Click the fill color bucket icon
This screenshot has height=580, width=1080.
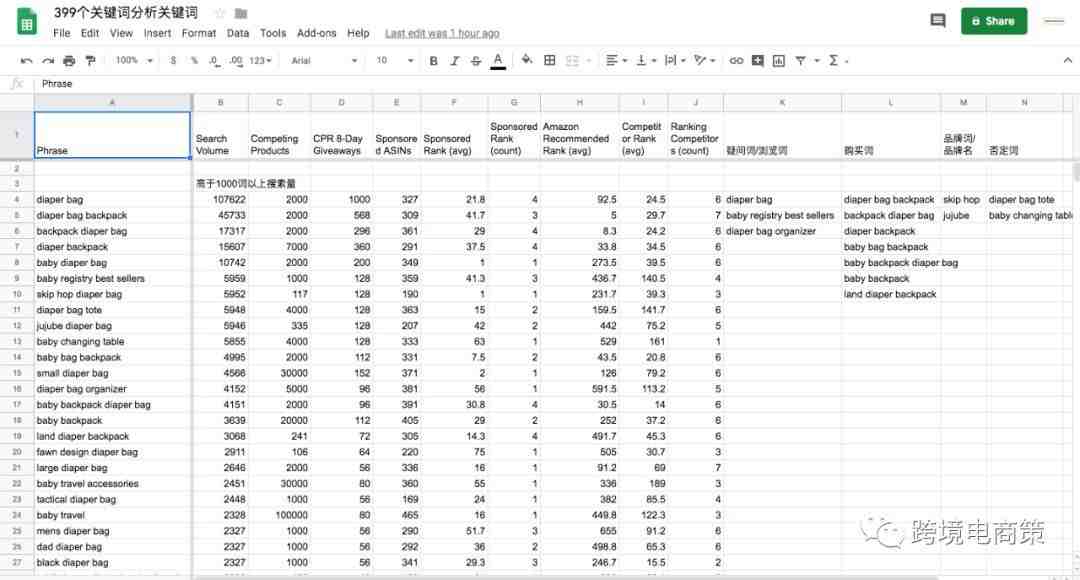[x=527, y=61]
